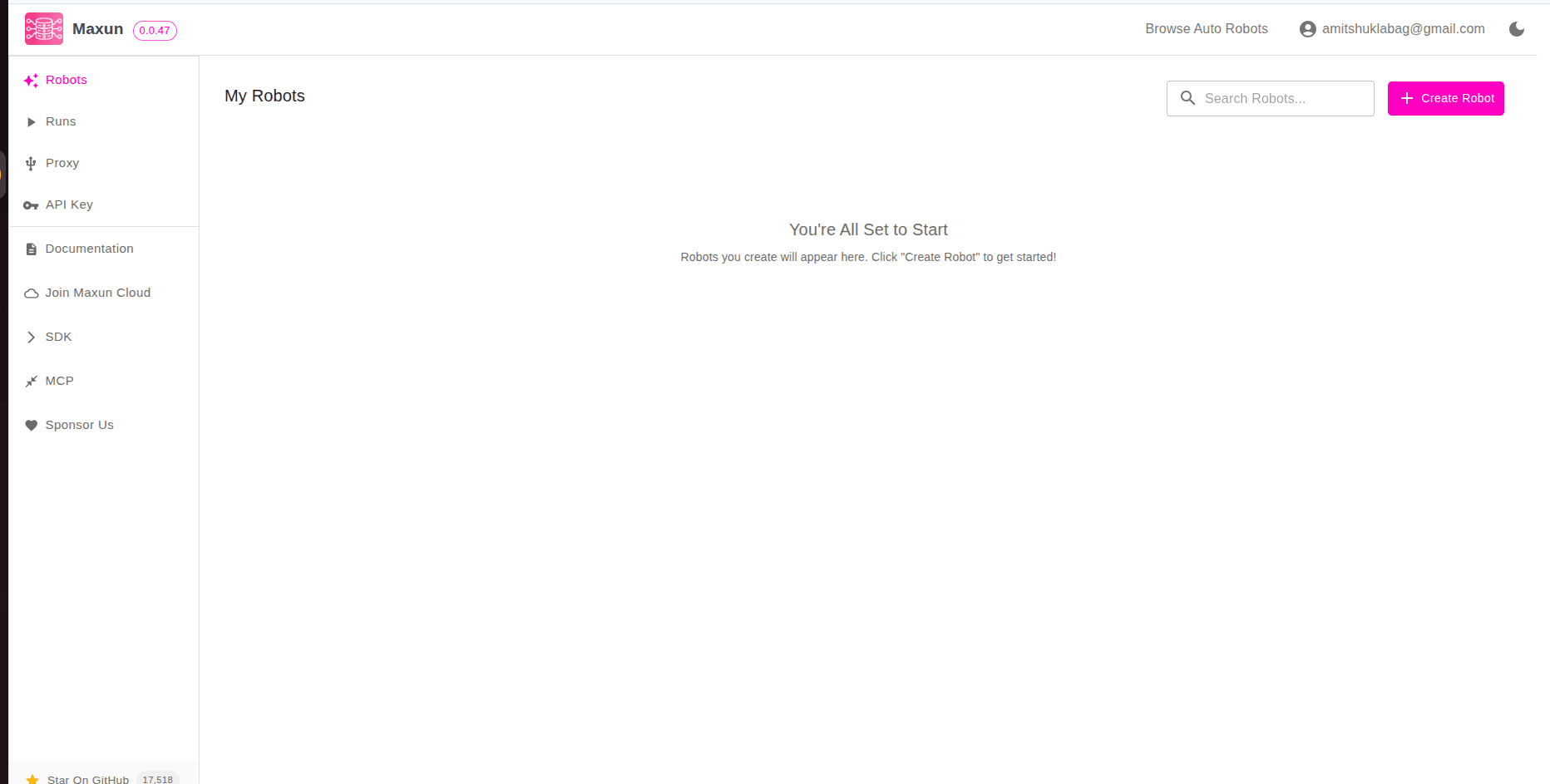Open the Proxy settings page
The height and width of the screenshot is (784, 1550).
[x=104, y=164]
